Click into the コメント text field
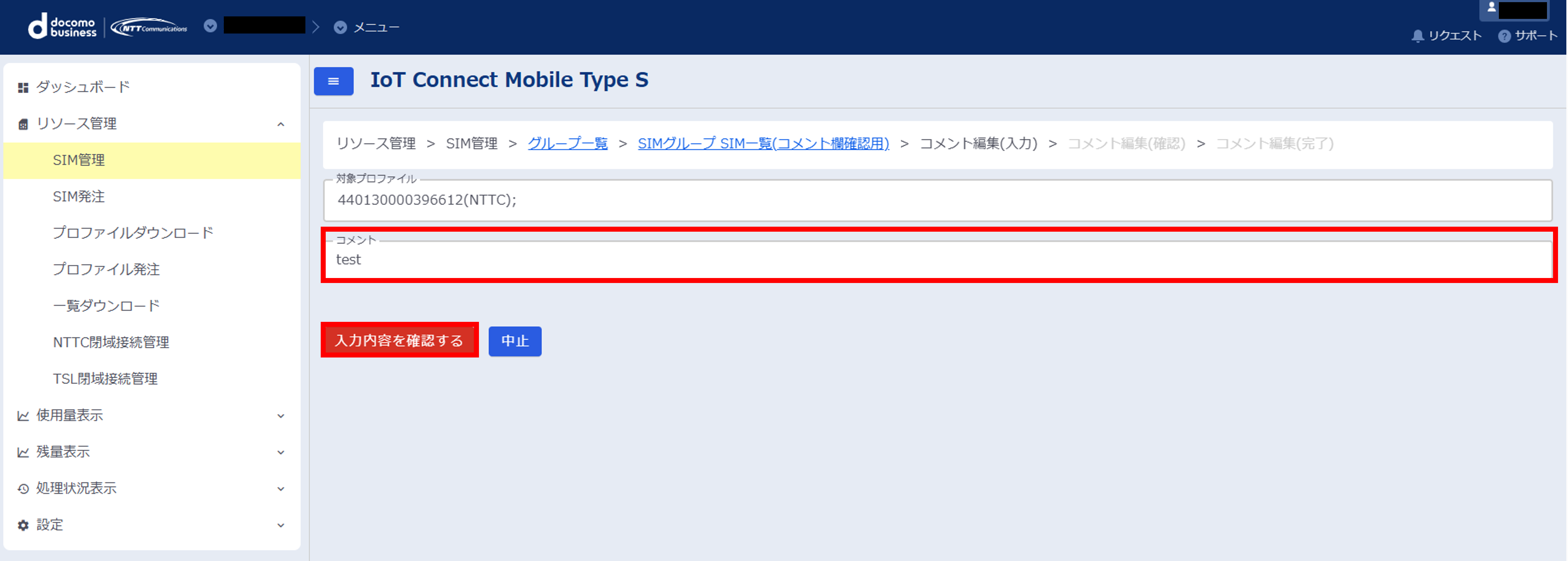This screenshot has height=561, width=1568. [937, 260]
